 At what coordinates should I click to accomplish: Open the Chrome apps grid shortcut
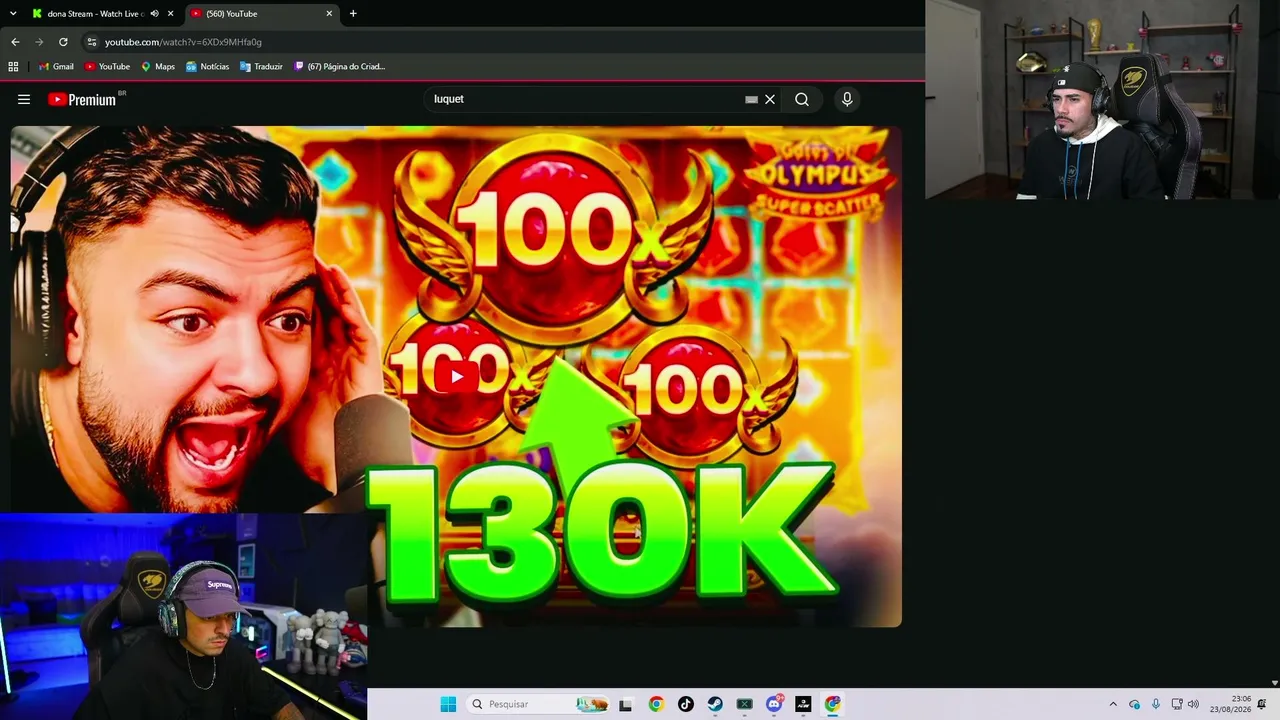(13, 66)
